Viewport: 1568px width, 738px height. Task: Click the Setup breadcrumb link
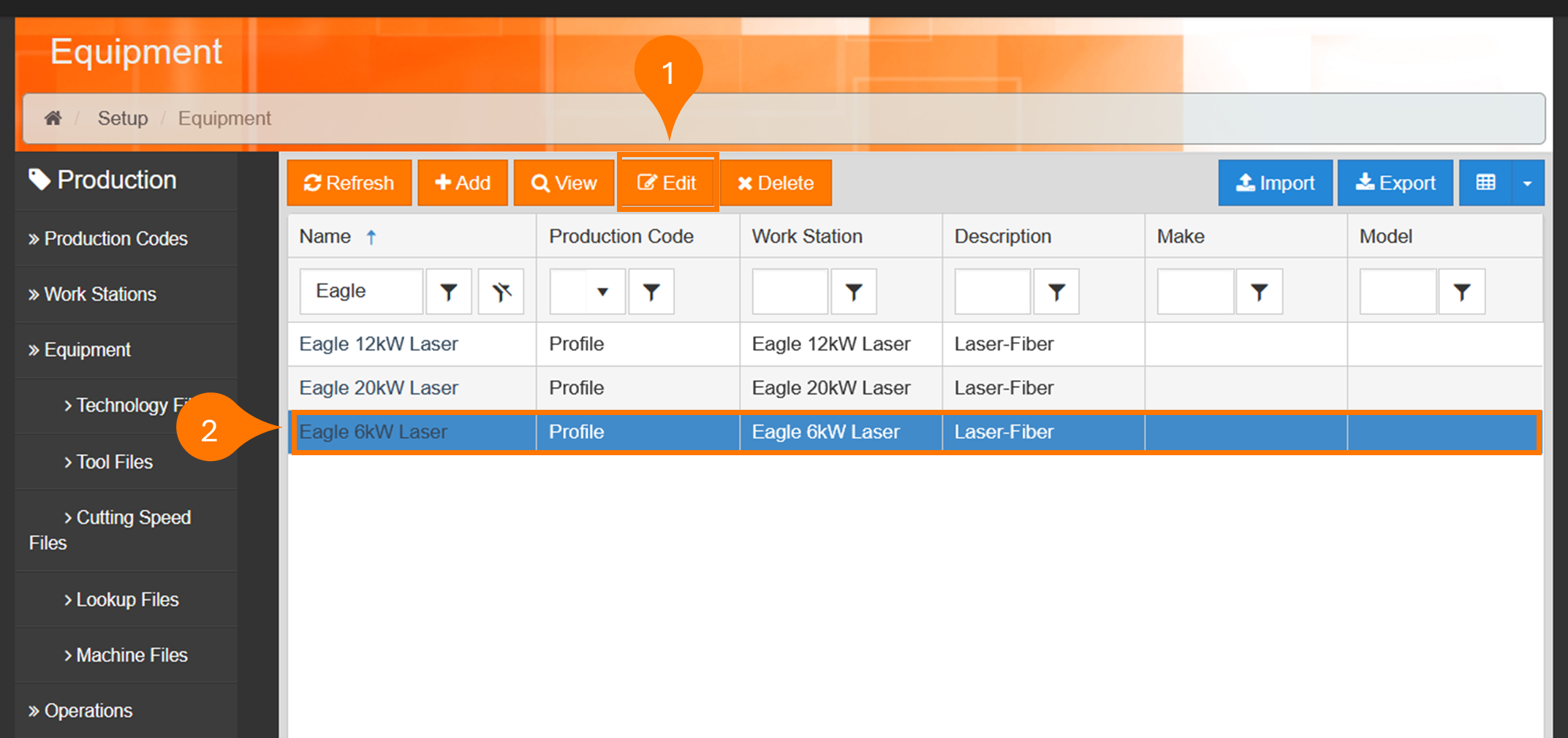click(x=123, y=118)
